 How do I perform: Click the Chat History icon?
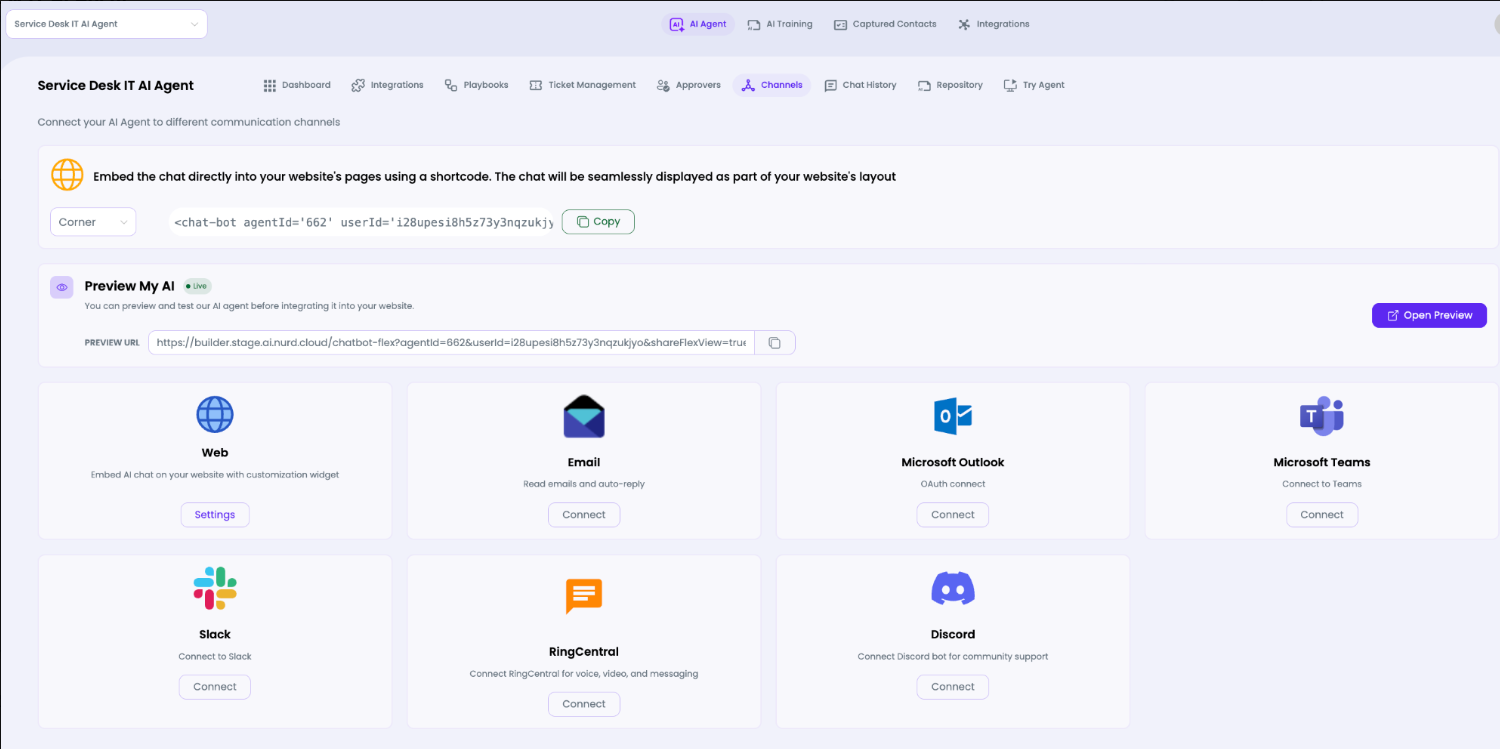click(x=831, y=85)
